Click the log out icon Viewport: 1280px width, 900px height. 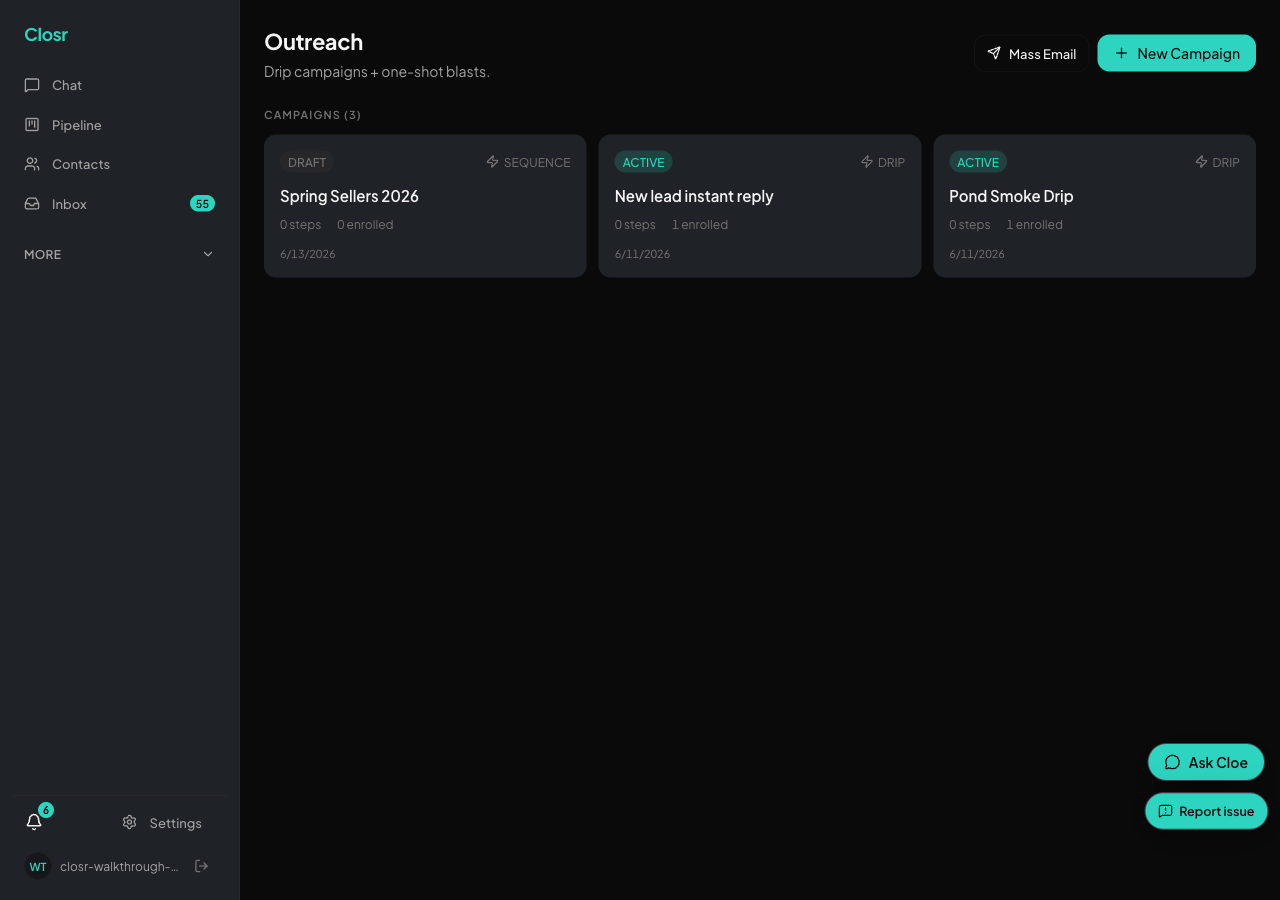(x=201, y=866)
